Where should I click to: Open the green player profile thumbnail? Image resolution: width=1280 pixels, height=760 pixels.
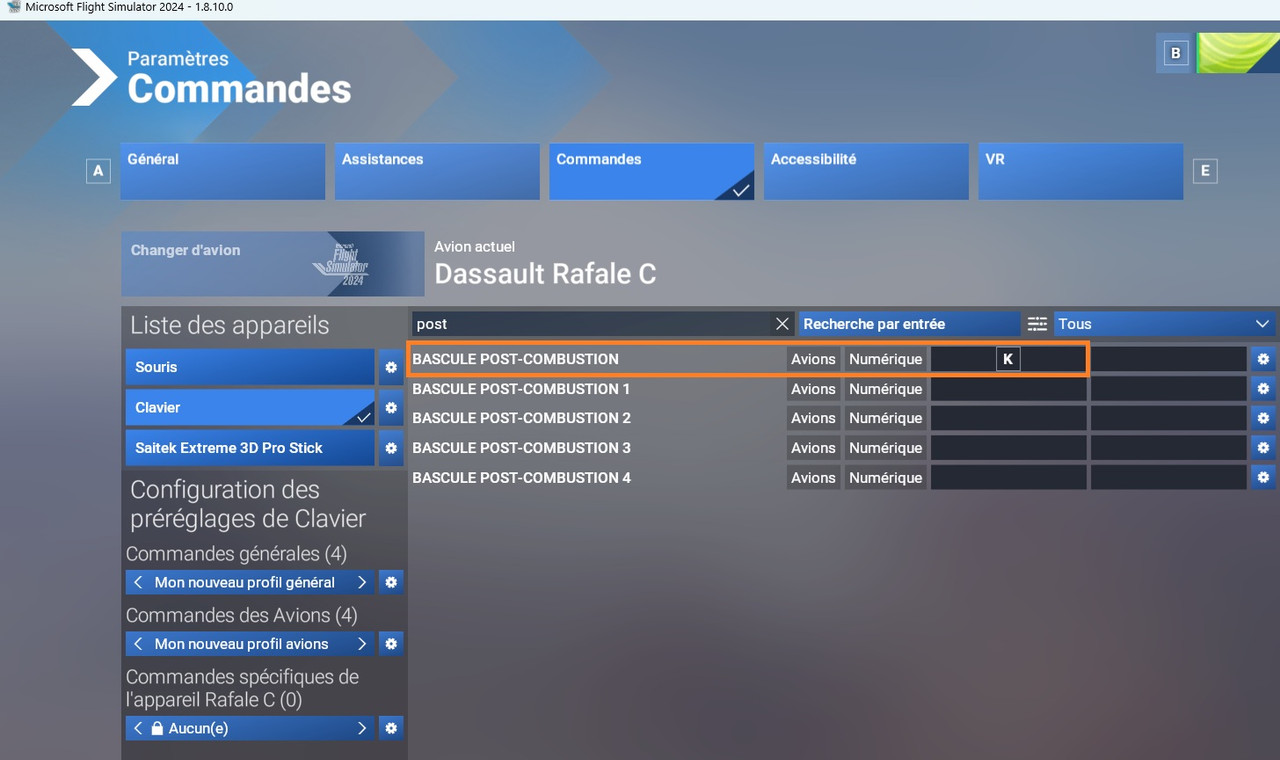tap(1238, 54)
